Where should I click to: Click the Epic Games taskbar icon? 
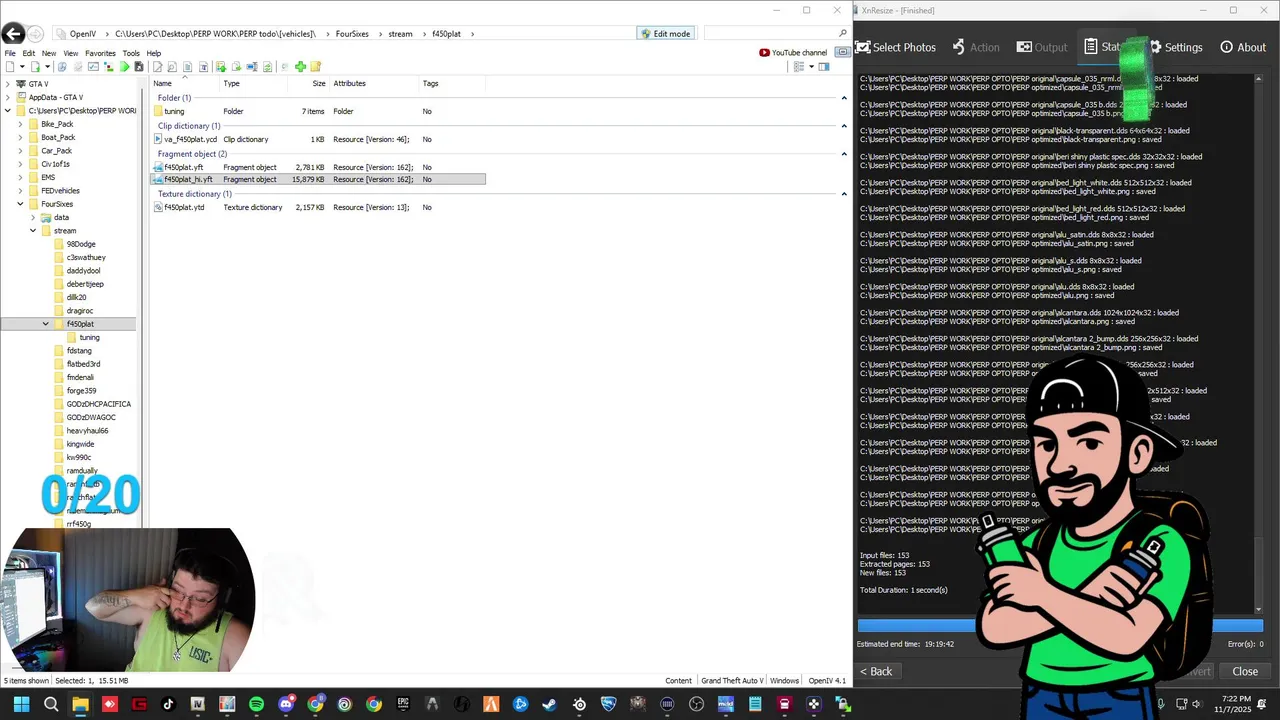pos(403,704)
